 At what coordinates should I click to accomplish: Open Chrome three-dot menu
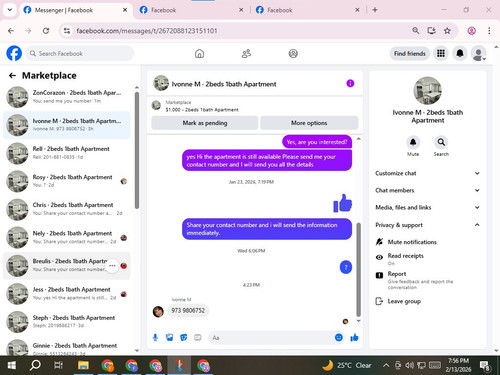(x=489, y=31)
